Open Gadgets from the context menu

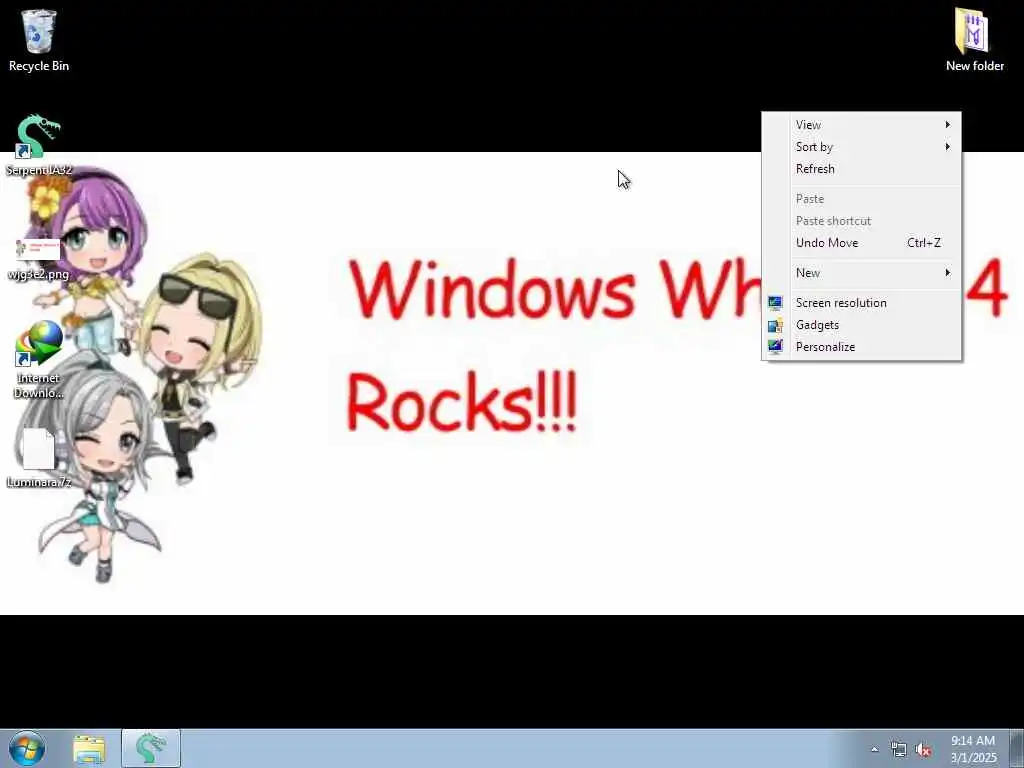(x=861, y=325)
